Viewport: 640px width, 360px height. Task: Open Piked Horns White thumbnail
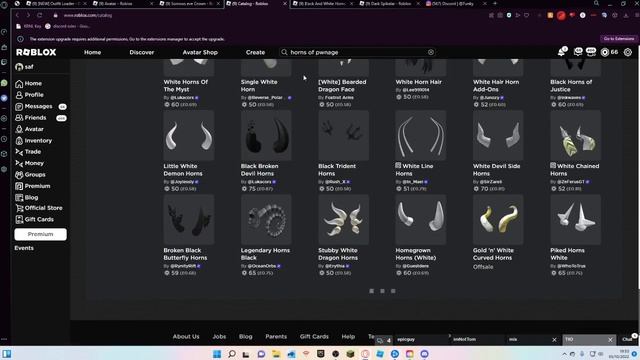[x=576, y=220]
